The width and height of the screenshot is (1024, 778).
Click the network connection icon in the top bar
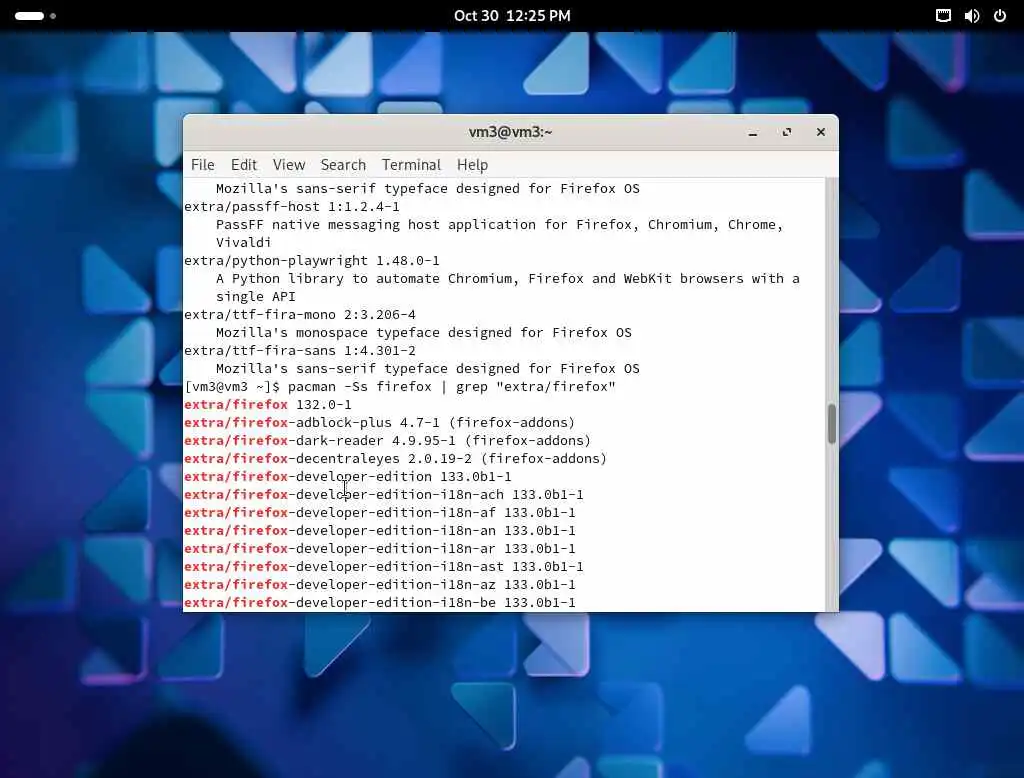(943, 16)
